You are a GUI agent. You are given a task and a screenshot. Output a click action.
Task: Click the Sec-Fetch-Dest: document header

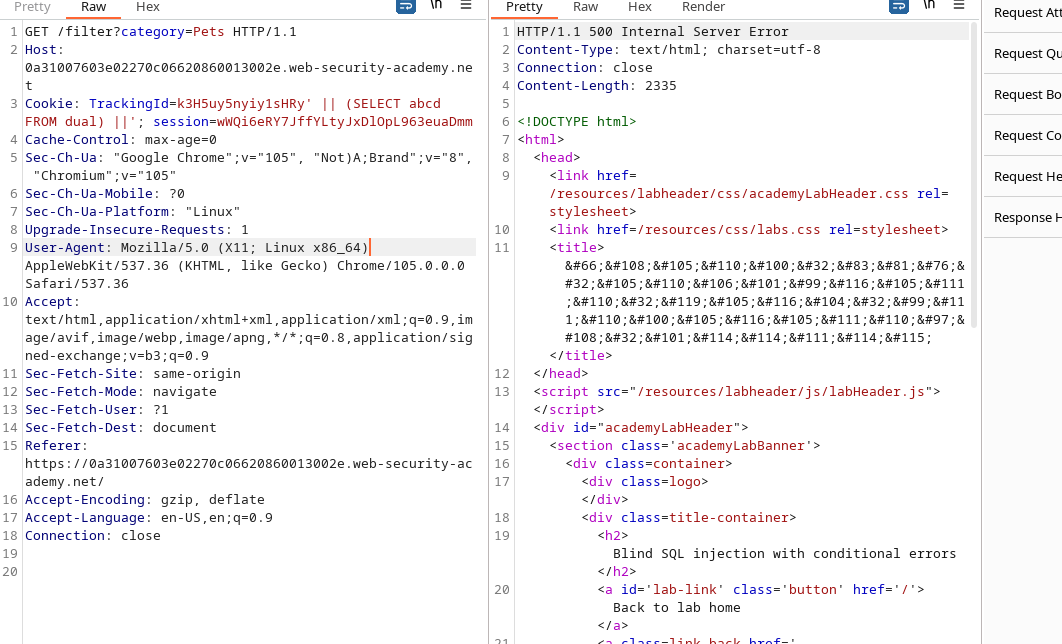(x=121, y=428)
